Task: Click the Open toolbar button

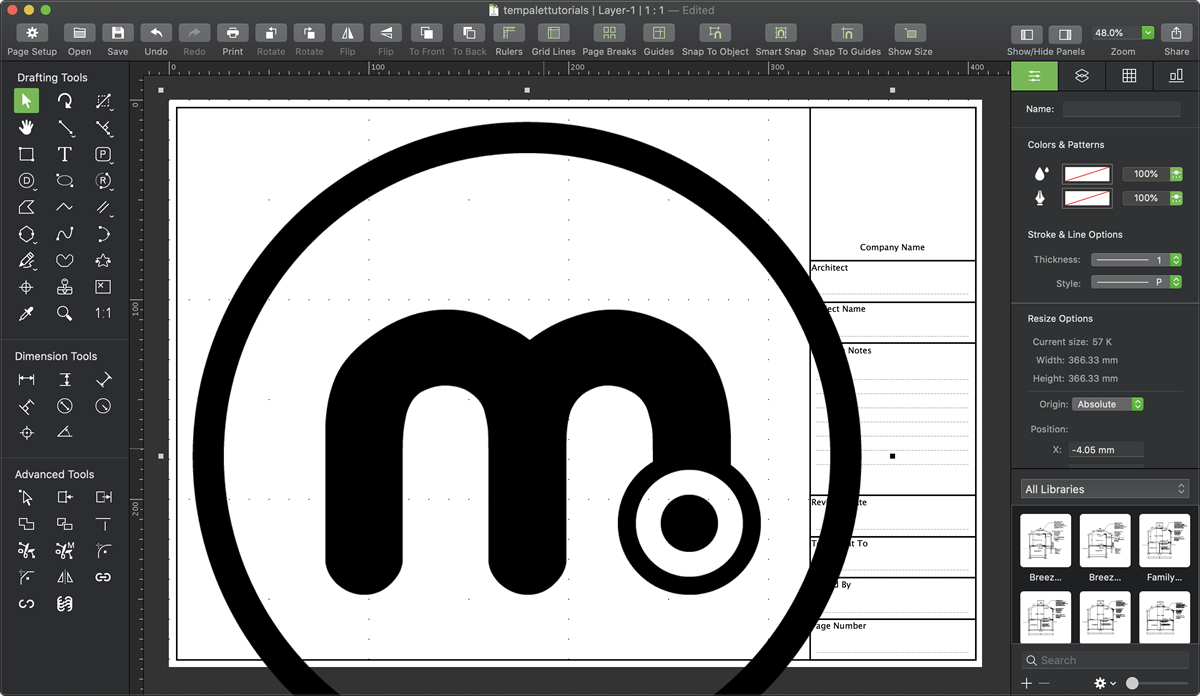Action: pyautogui.click(x=79, y=33)
